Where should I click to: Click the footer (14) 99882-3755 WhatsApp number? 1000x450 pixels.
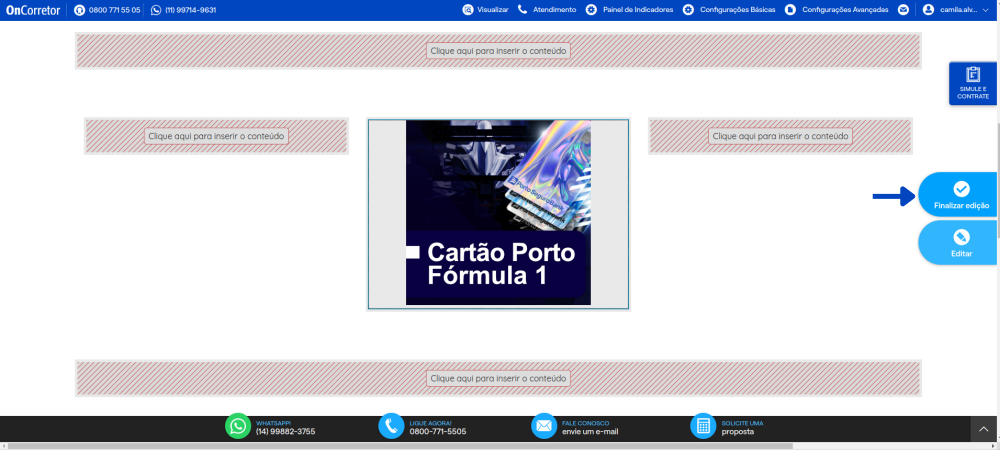click(x=285, y=432)
